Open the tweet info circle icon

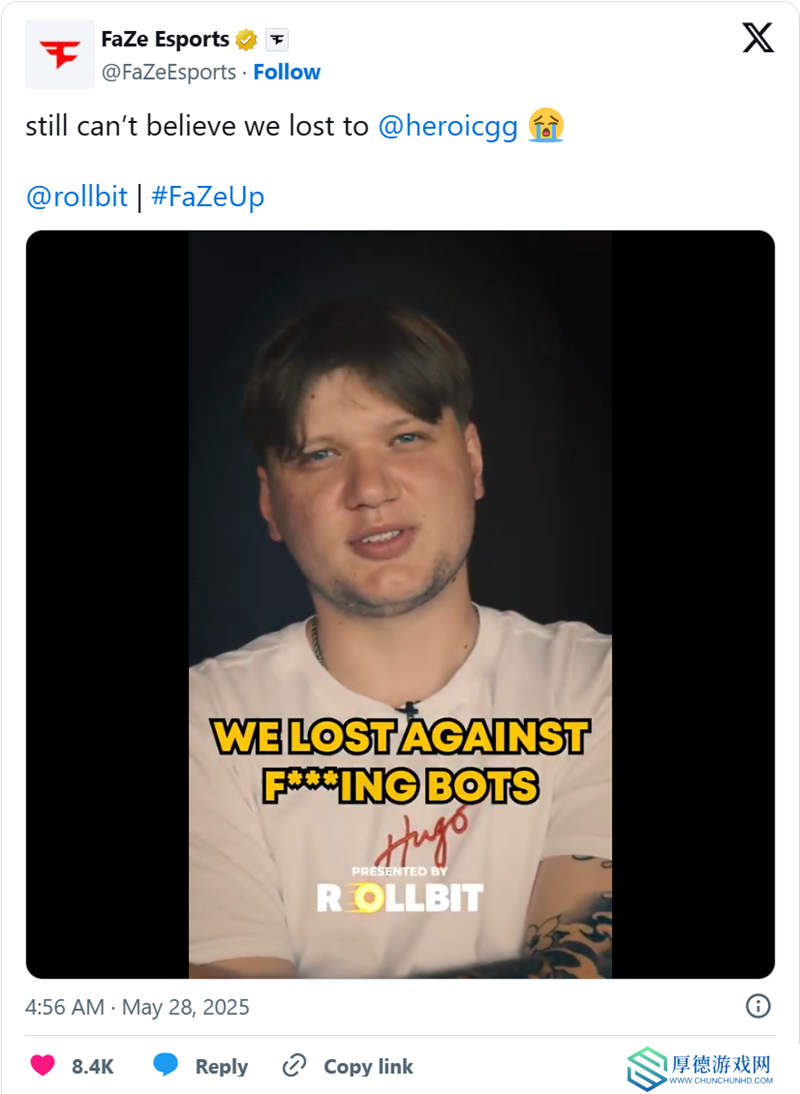(758, 1006)
